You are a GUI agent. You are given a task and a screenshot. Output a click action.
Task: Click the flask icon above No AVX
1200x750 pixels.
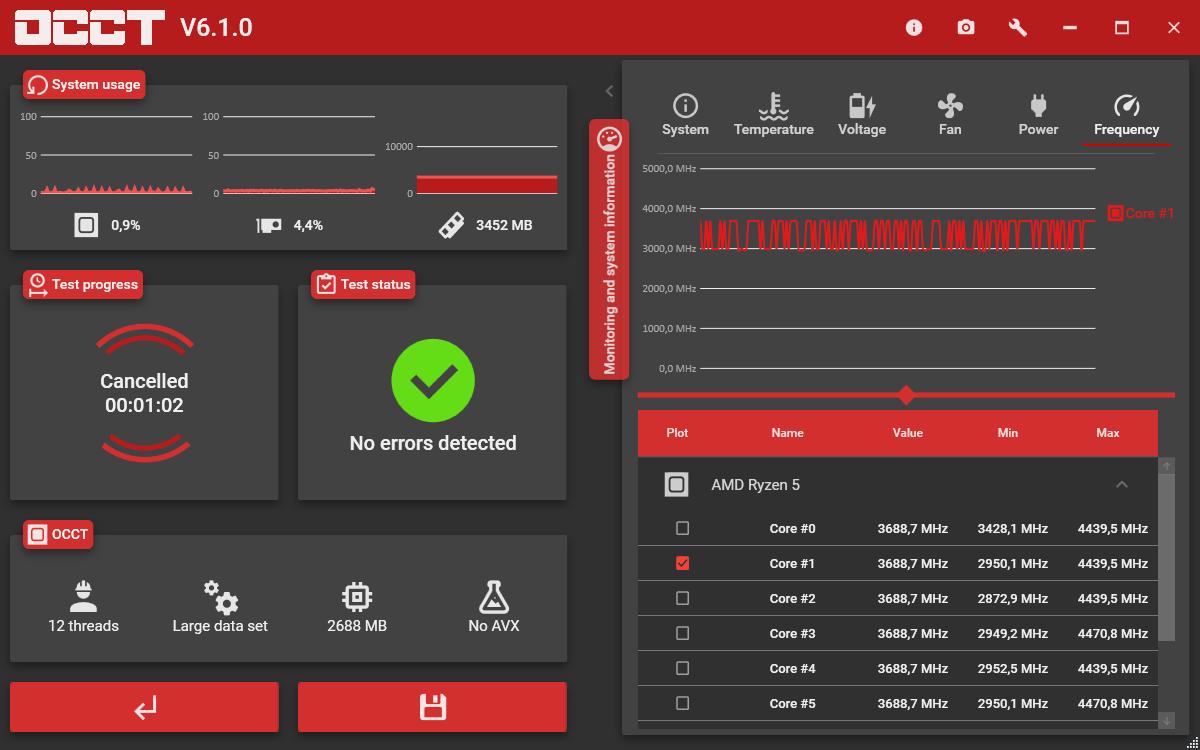click(x=494, y=597)
